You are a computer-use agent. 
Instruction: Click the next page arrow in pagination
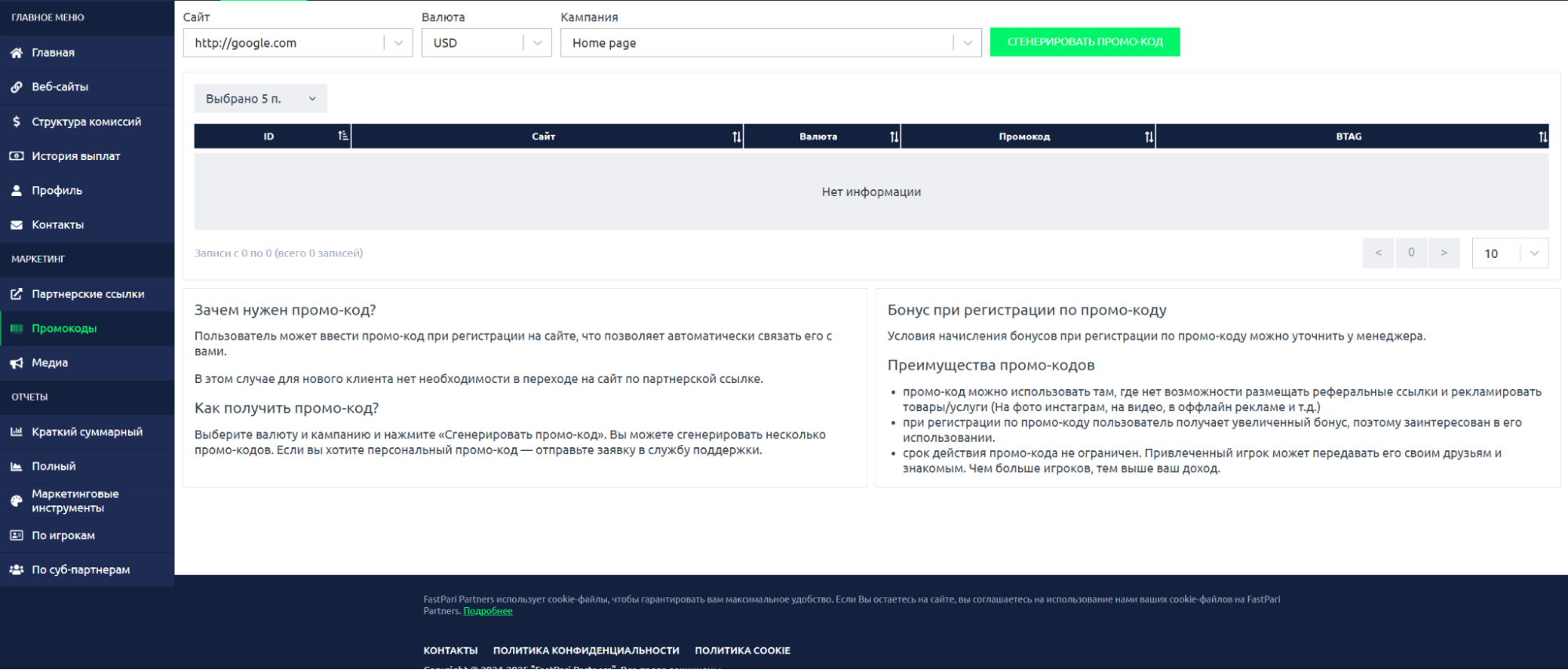pos(1443,253)
